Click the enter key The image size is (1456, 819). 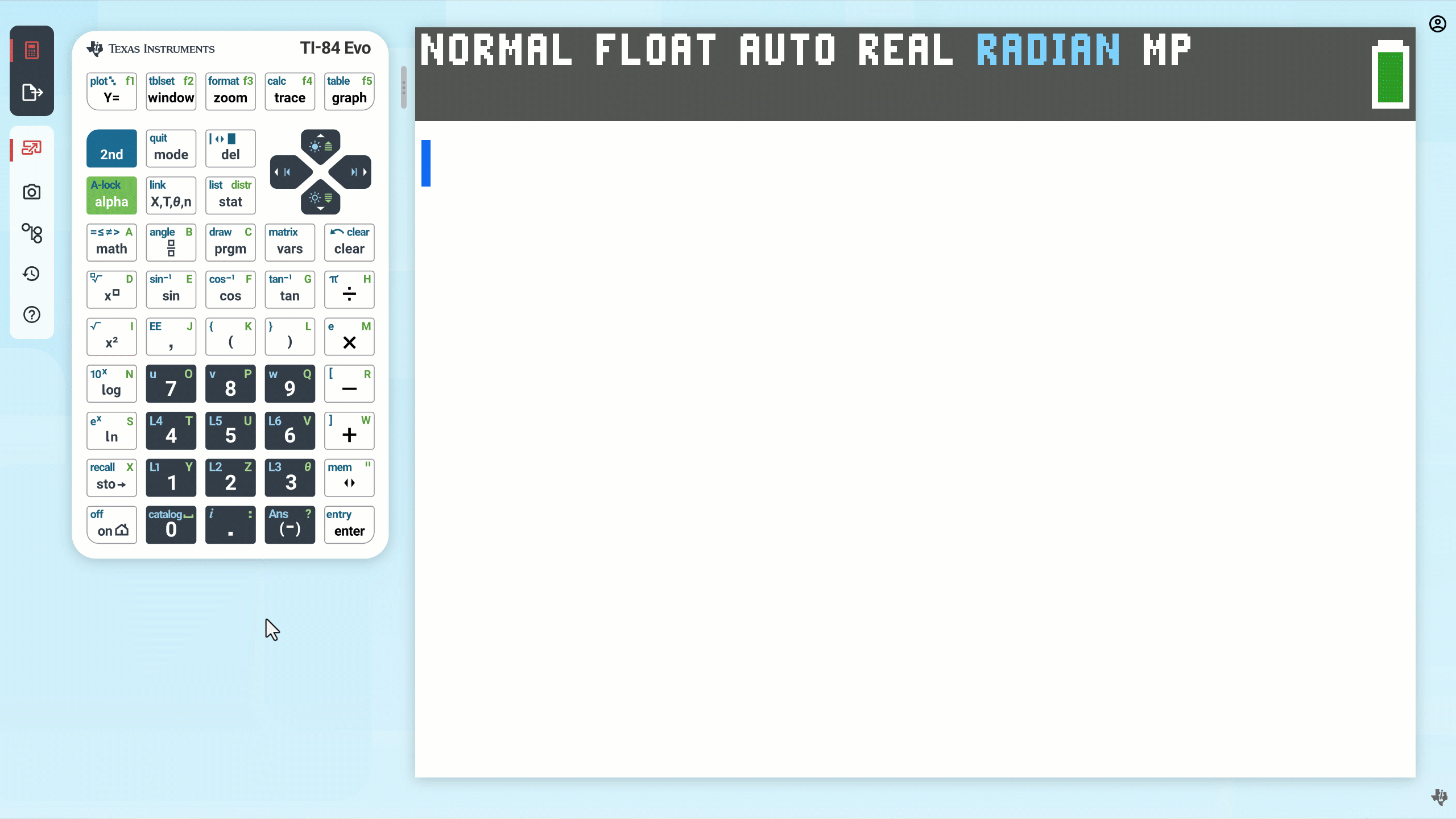point(349,526)
